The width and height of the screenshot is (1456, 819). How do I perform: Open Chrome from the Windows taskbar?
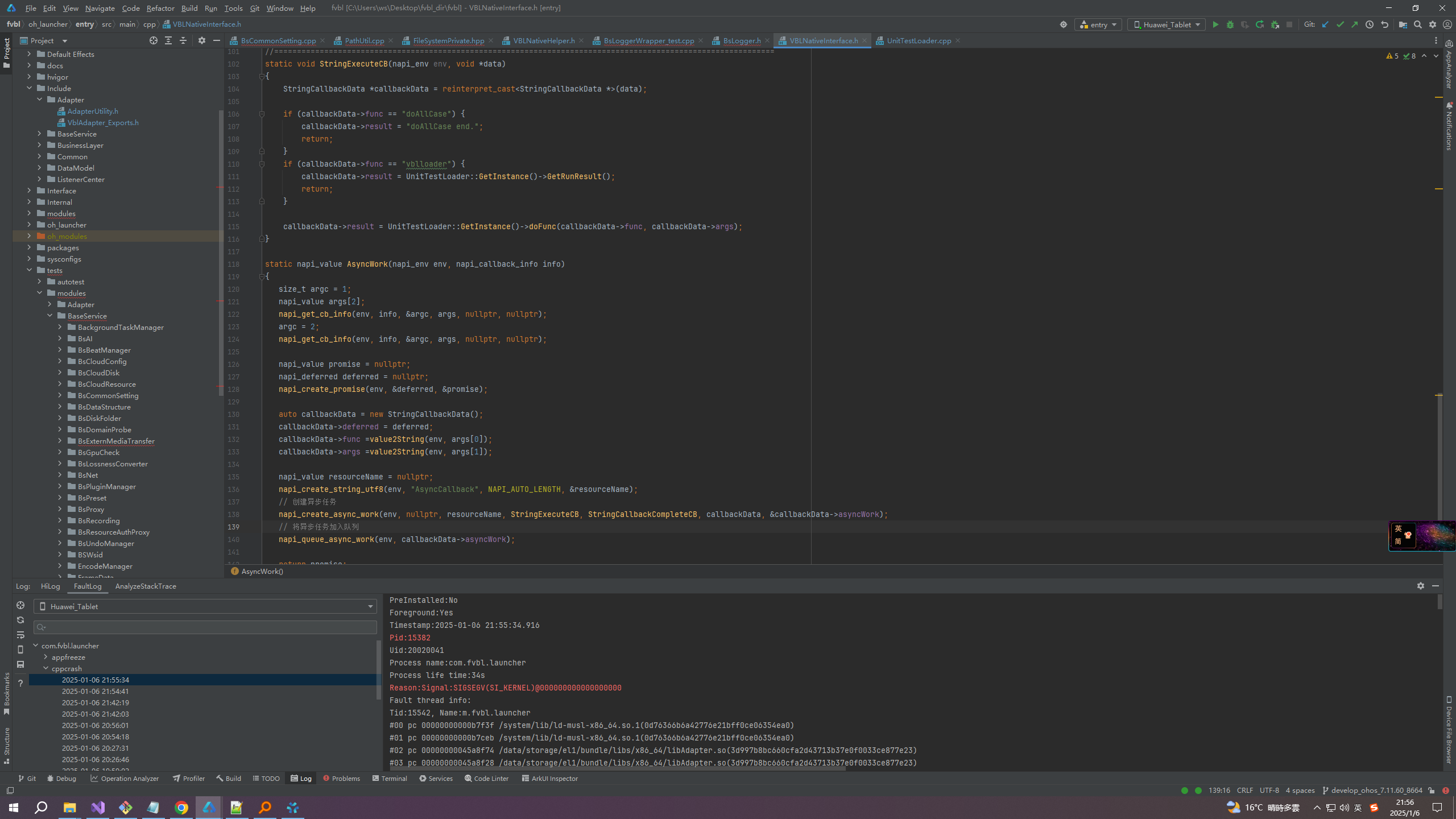(x=181, y=807)
